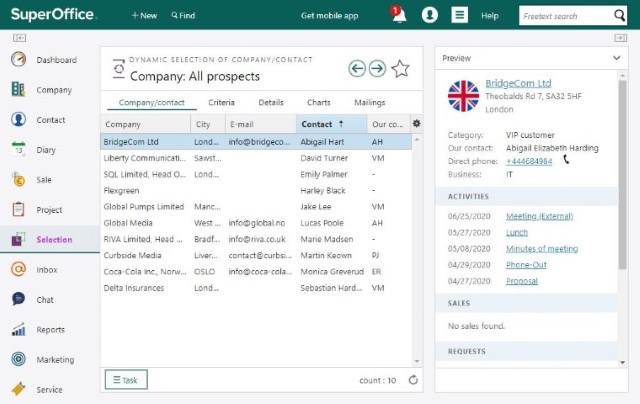The width and height of the screenshot is (640, 404).
Task: Call direct phone handset icon
Action: 566,160
